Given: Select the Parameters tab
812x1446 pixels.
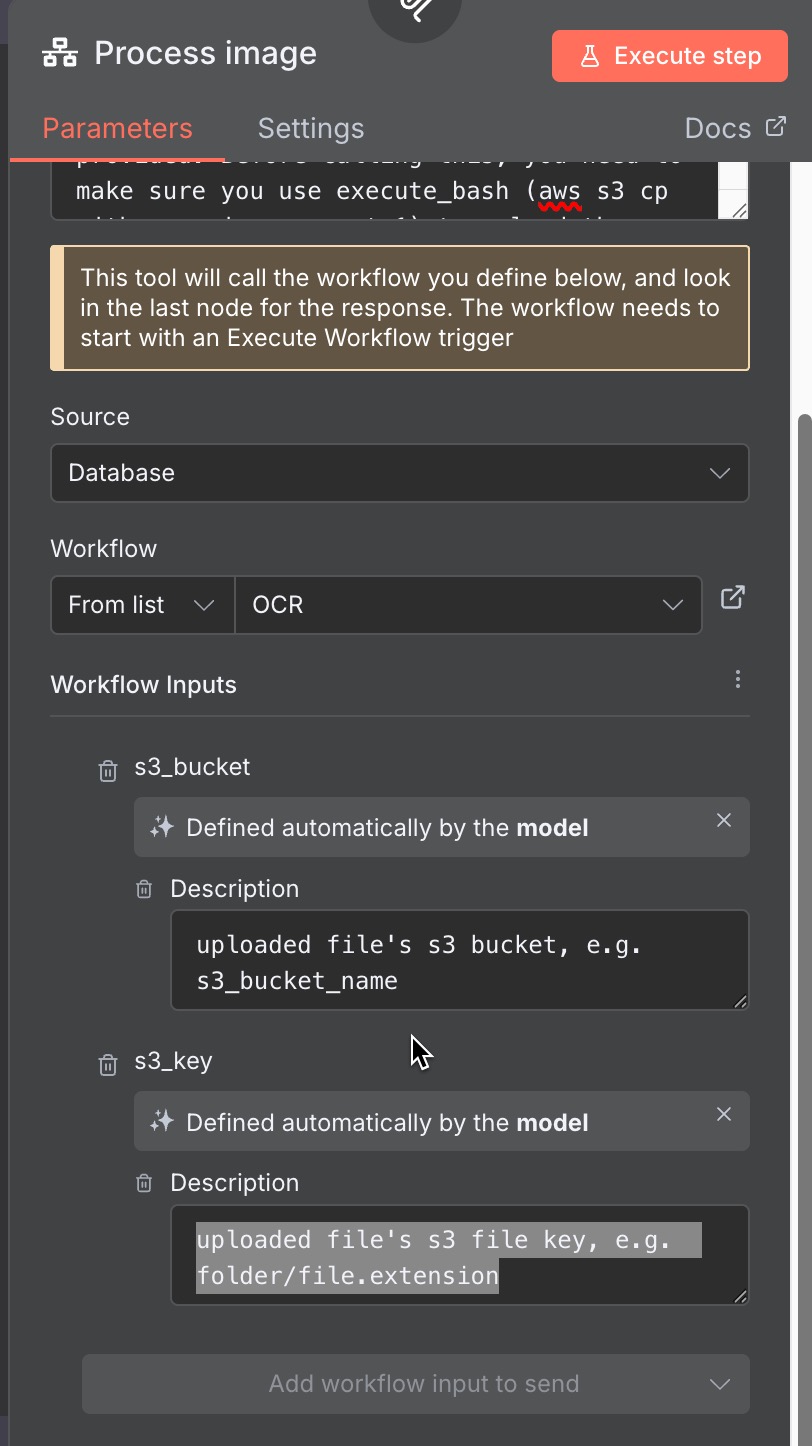Looking at the screenshot, I should [x=117, y=128].
